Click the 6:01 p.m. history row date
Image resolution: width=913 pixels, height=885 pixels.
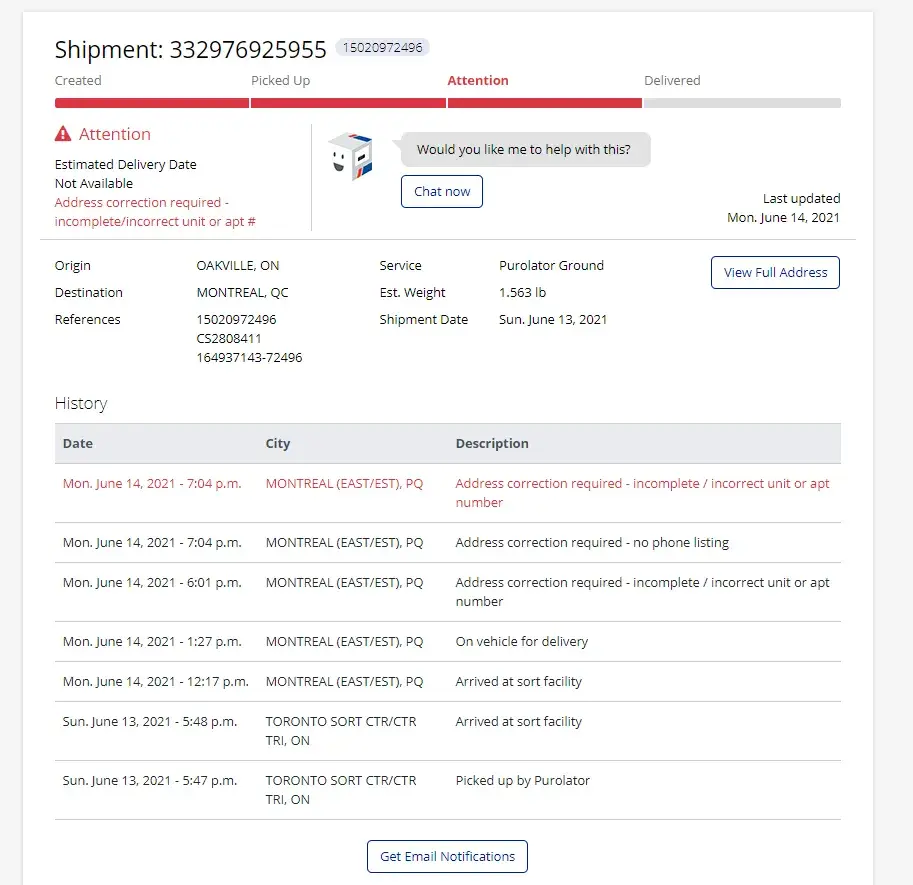click(152, 583)
